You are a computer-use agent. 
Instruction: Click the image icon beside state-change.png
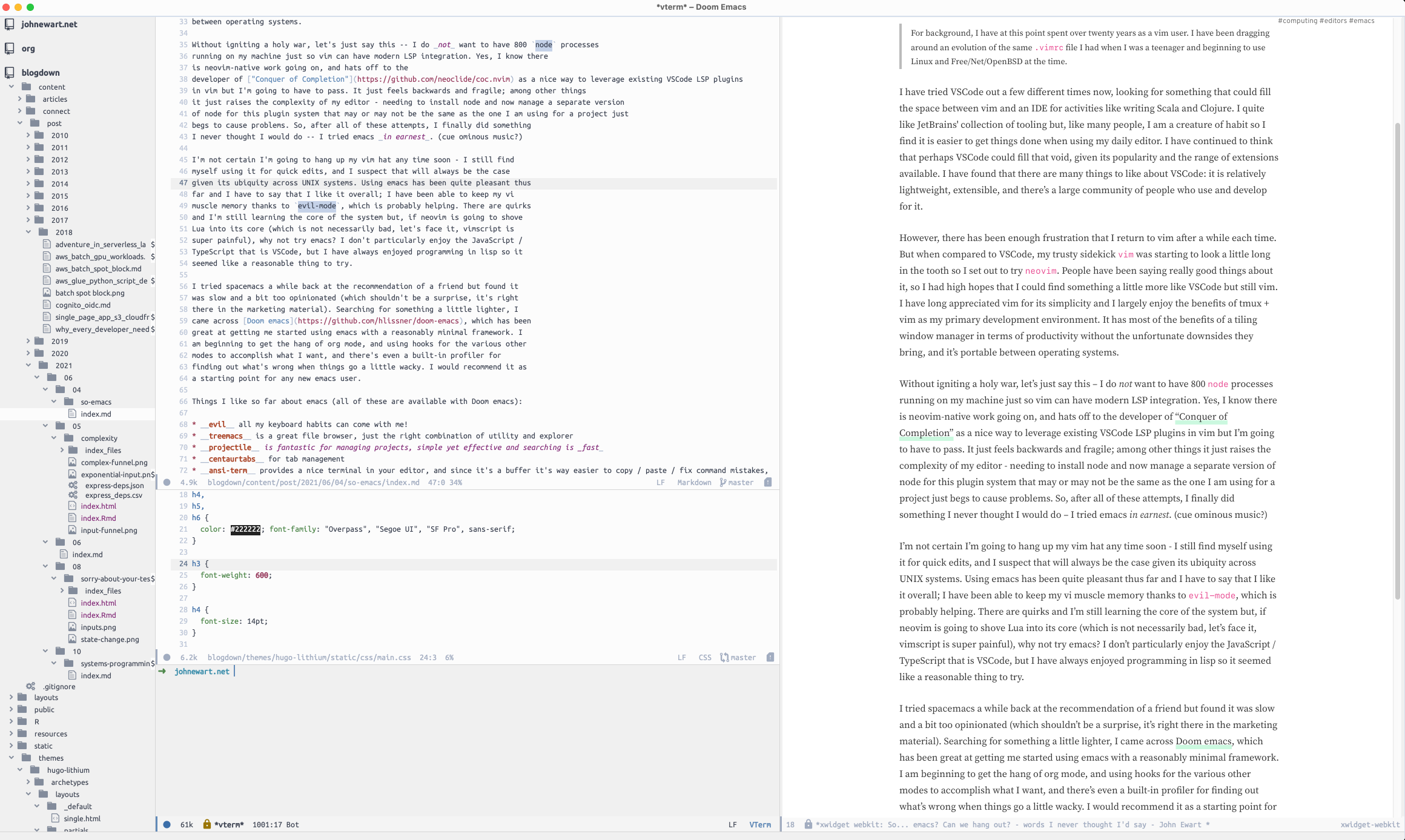(x=72, y=639)
